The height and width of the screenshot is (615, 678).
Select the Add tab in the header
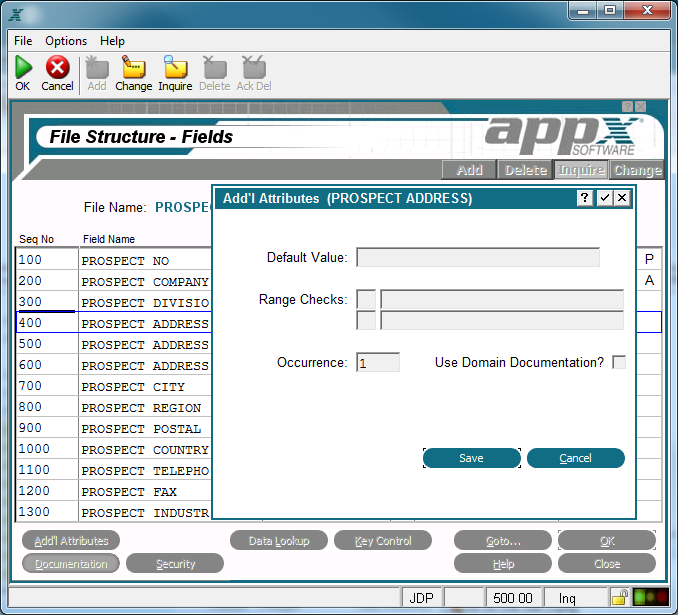[469, 170]
